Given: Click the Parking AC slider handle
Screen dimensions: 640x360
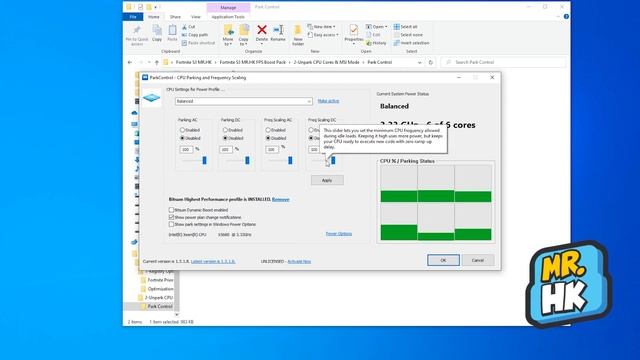Looking at the screenshot, I should (x=204, y=160).
